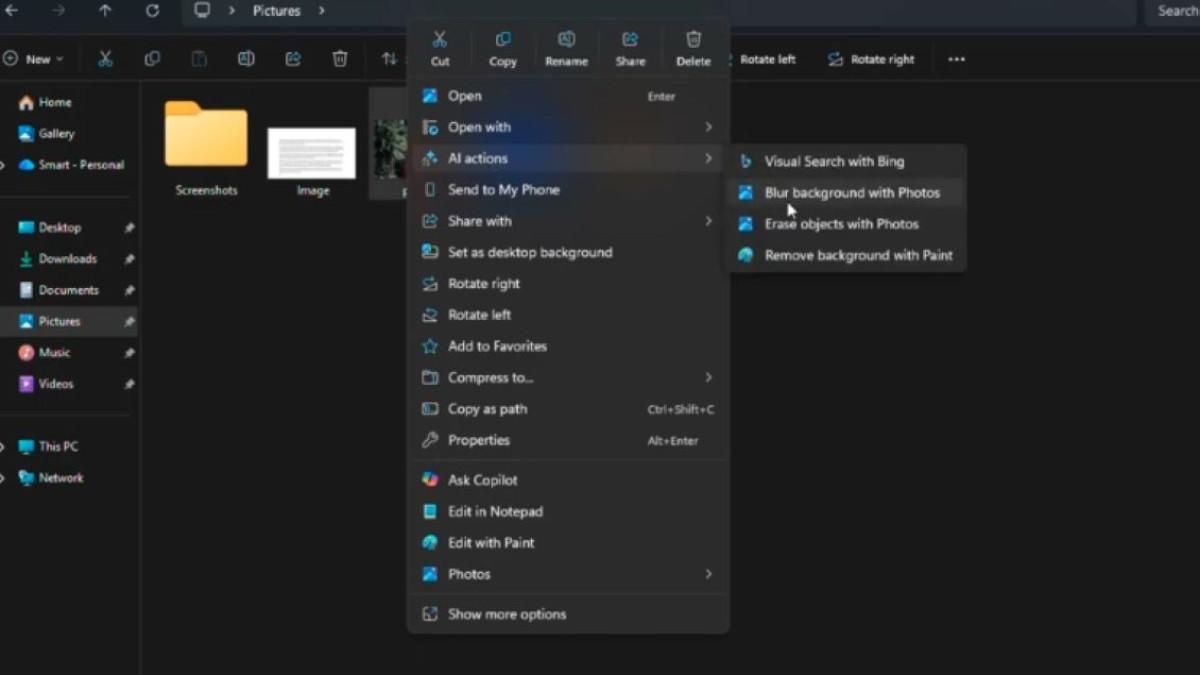The height and width of the screenshot is (675, 1200).
Task: Select Network in the sidebar
Action: point(50,478)
